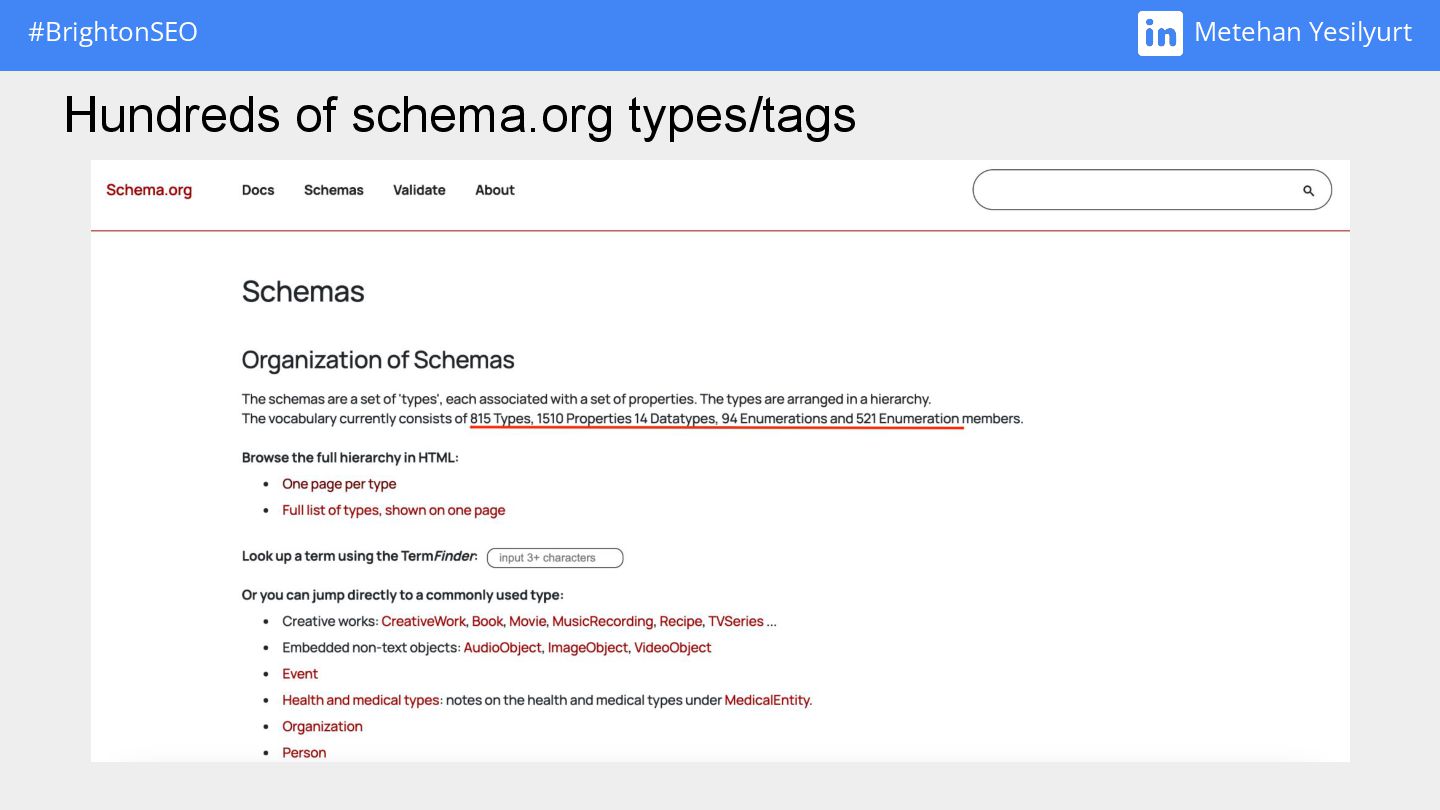Follow the CreativeWork type link
Screen dimensions: 1440x810
424,621
